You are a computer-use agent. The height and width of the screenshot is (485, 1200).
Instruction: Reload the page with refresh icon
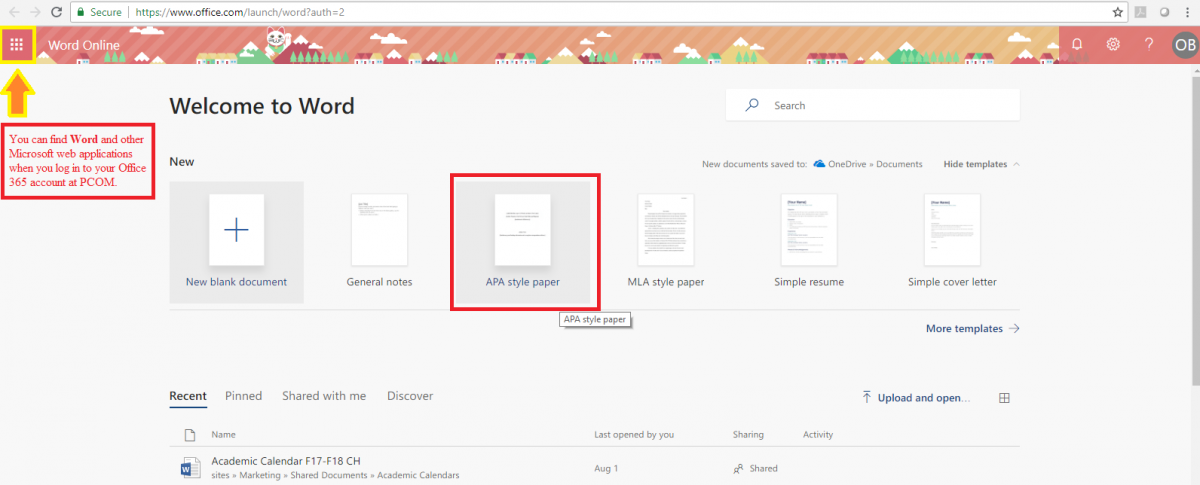pyautogui.click(x=57, y=12)
